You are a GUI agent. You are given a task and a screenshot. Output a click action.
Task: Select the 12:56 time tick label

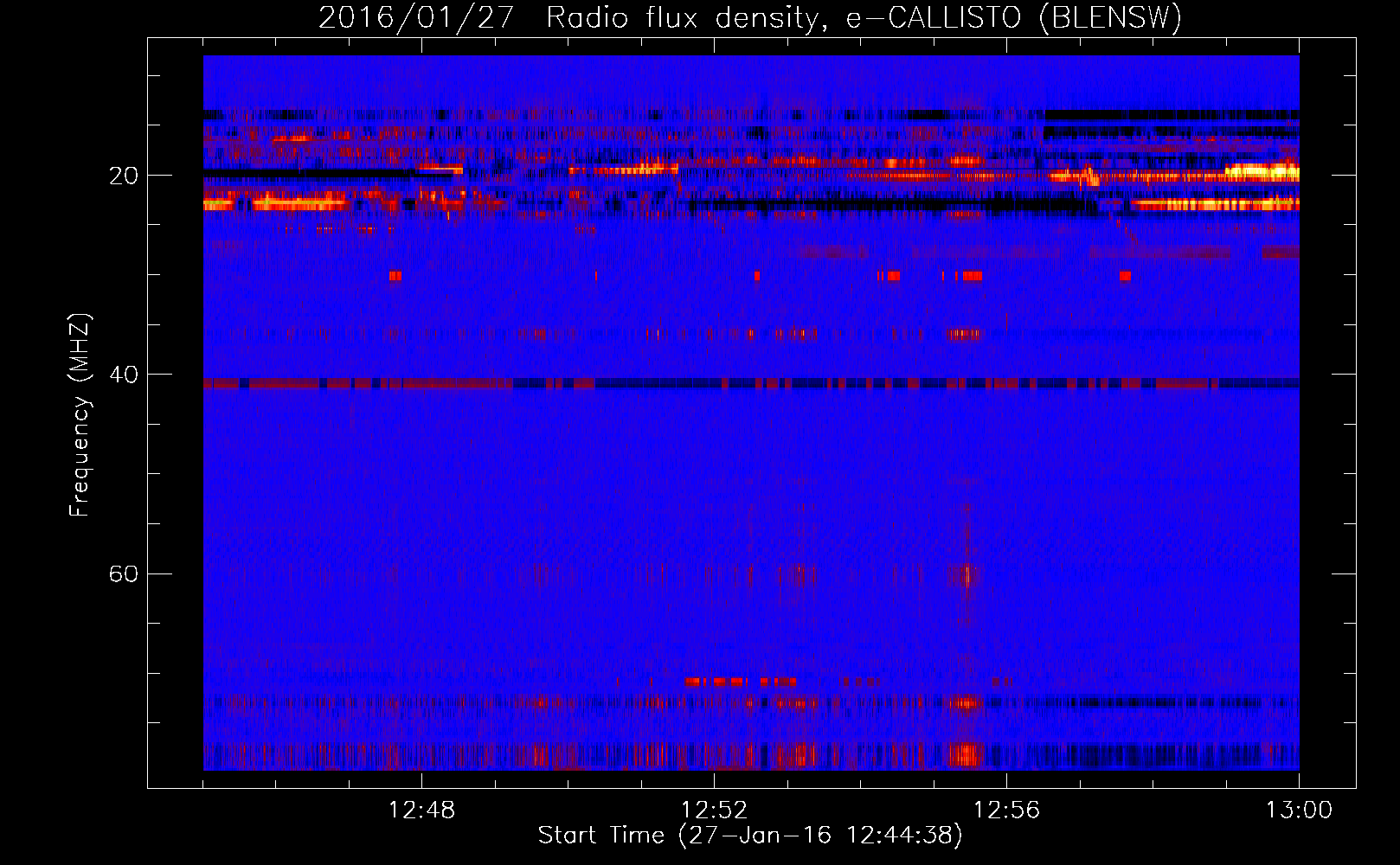click(x=1006, y=811)
